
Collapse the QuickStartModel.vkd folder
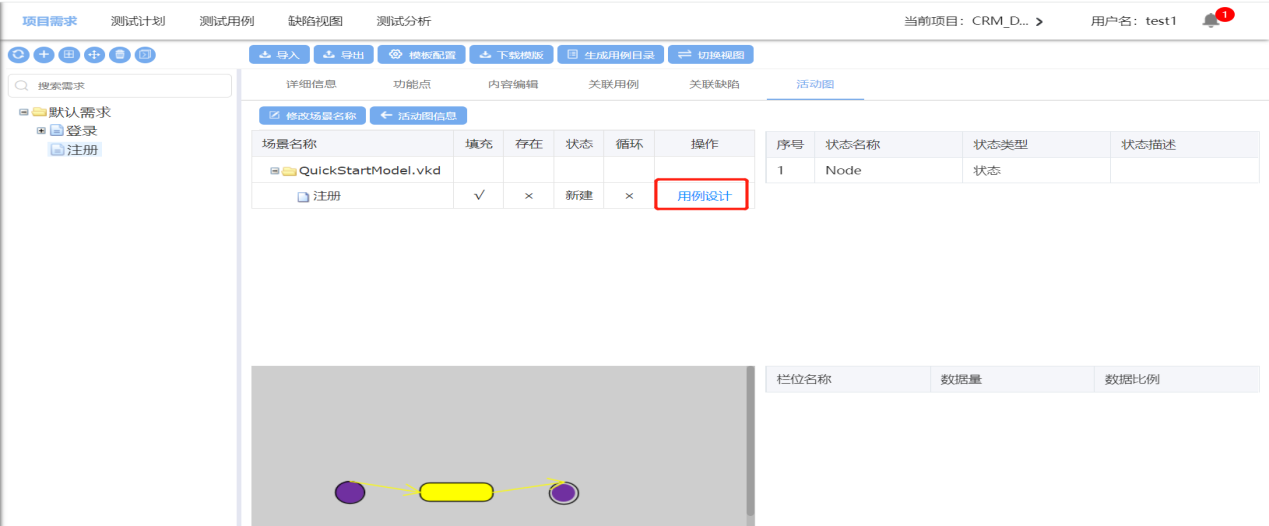point(274,171)
